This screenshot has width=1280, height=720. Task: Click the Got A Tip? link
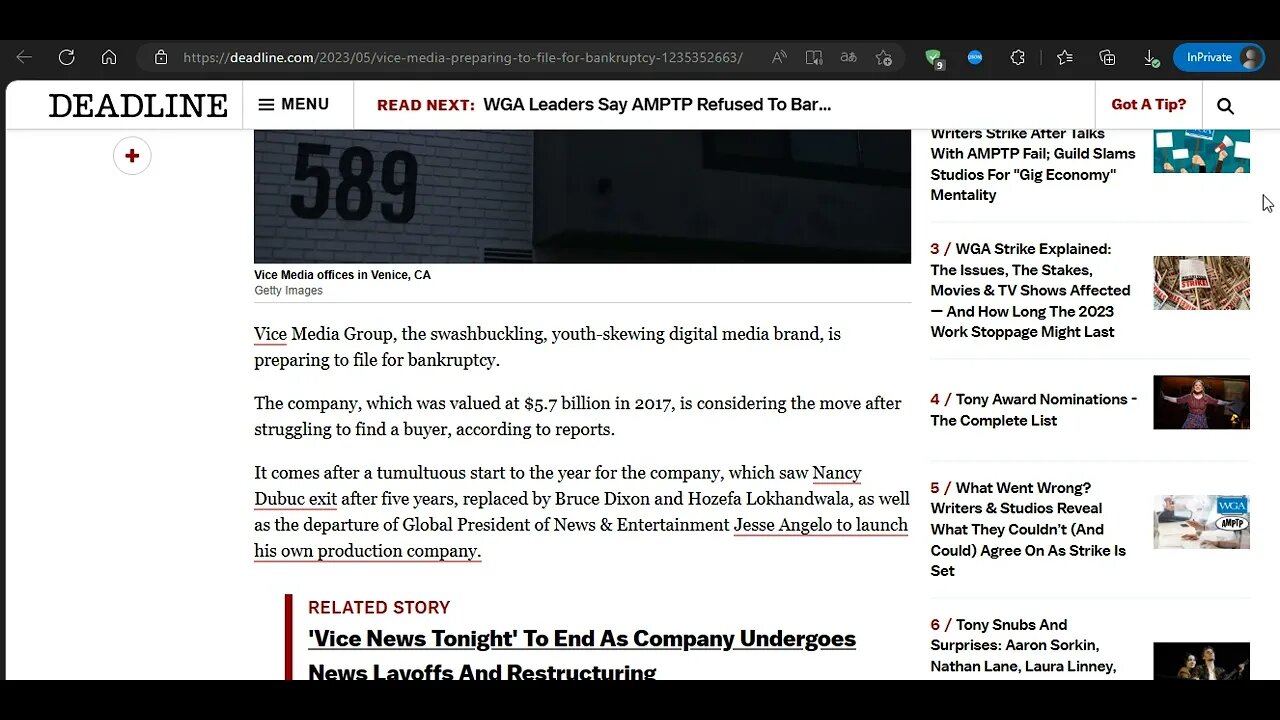pos(1148,104)
